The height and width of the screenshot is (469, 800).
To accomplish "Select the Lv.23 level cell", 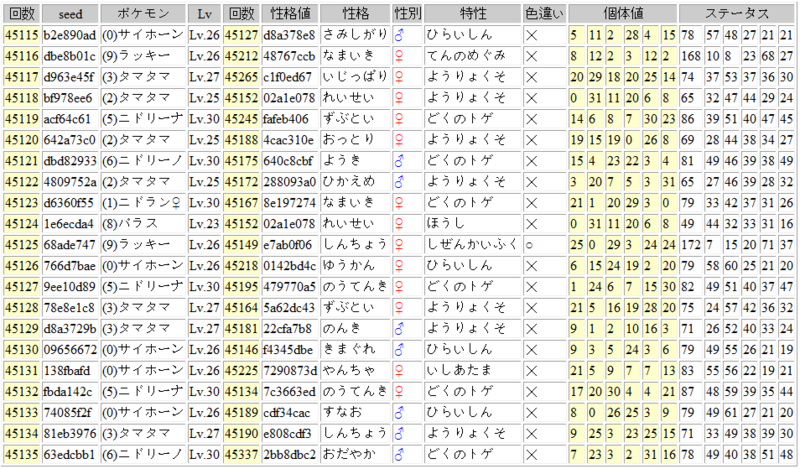I will (x=204, y=224).
